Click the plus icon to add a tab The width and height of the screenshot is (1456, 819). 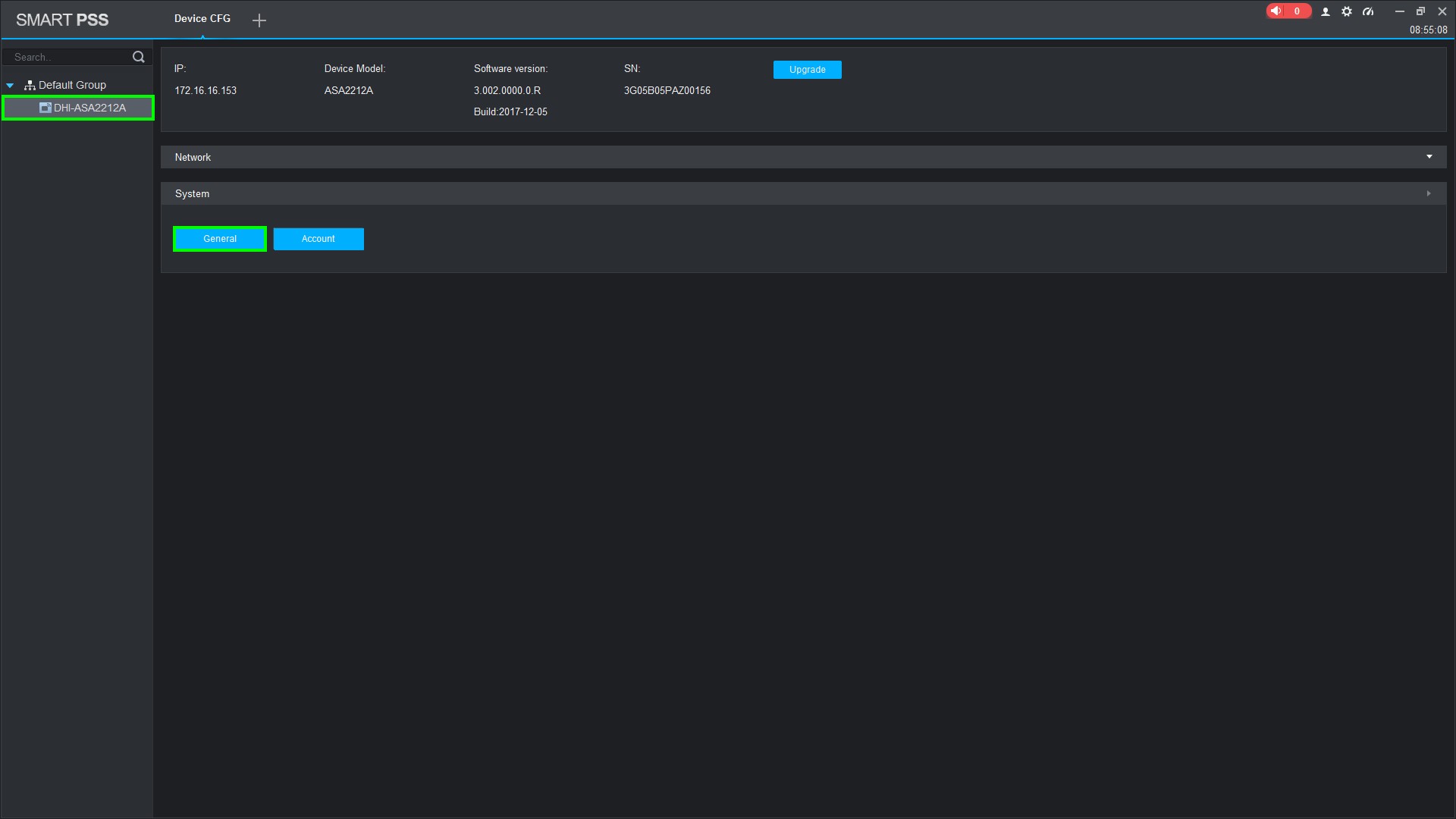(x=259, y=20)
